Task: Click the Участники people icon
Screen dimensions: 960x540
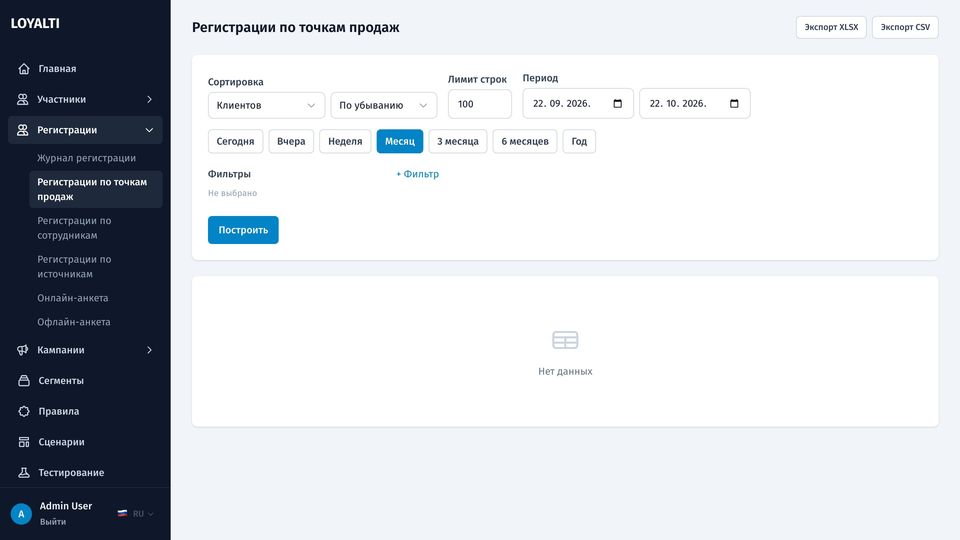Action: [23, 99]
